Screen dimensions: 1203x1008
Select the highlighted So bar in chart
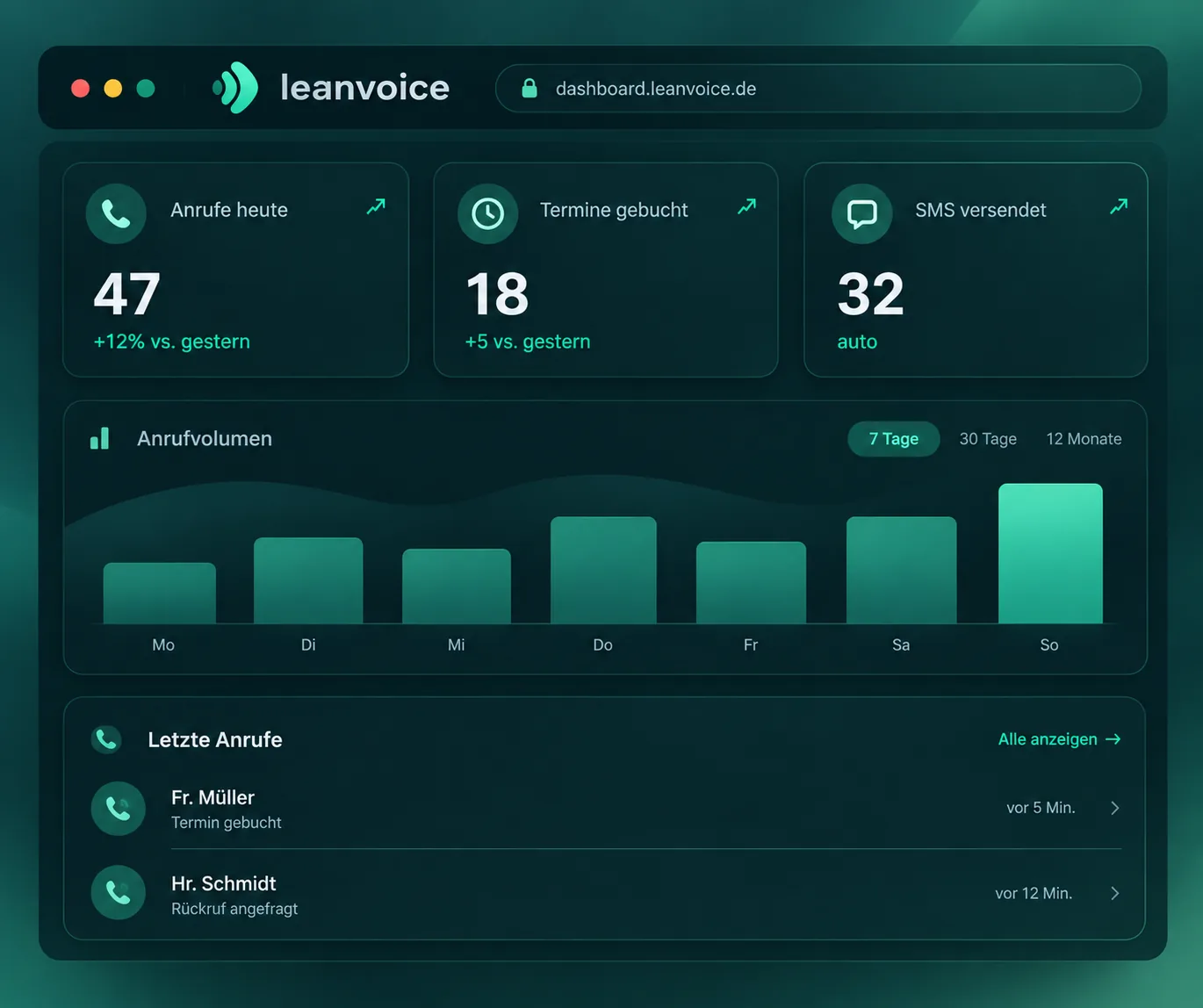1050,553
